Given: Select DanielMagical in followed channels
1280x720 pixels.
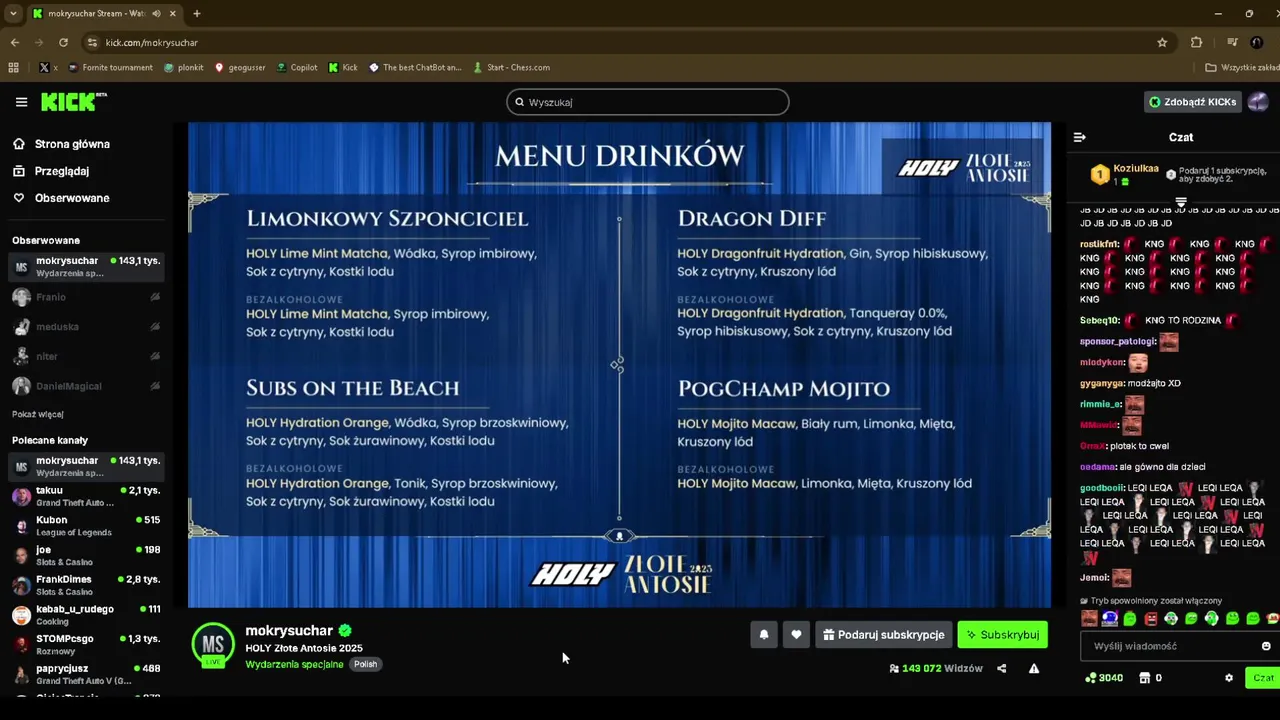Looking at the screenshot, I should pos(86,386).
